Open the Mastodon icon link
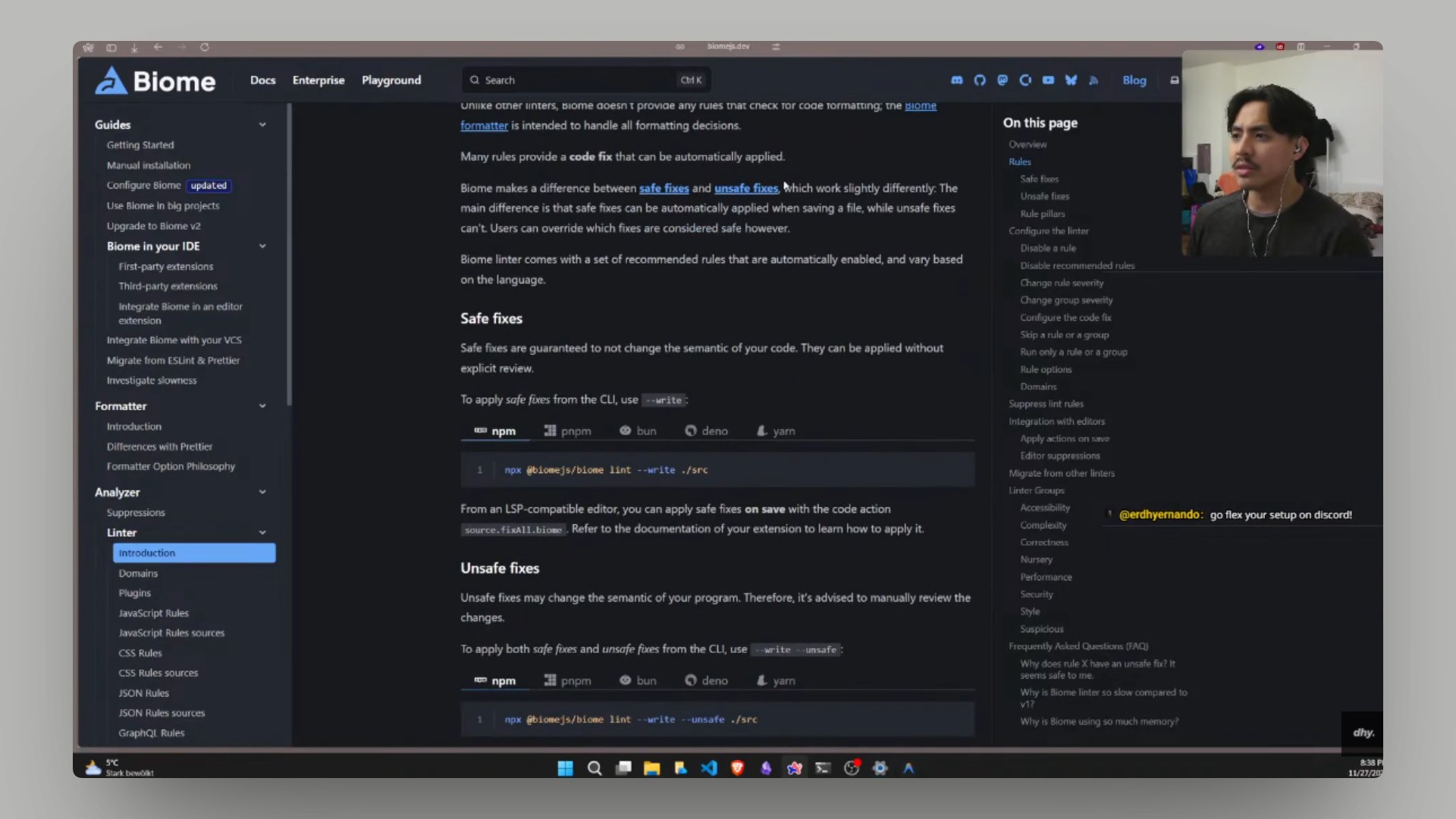This screenshot has width=1456, height=819. (1003, 80)
